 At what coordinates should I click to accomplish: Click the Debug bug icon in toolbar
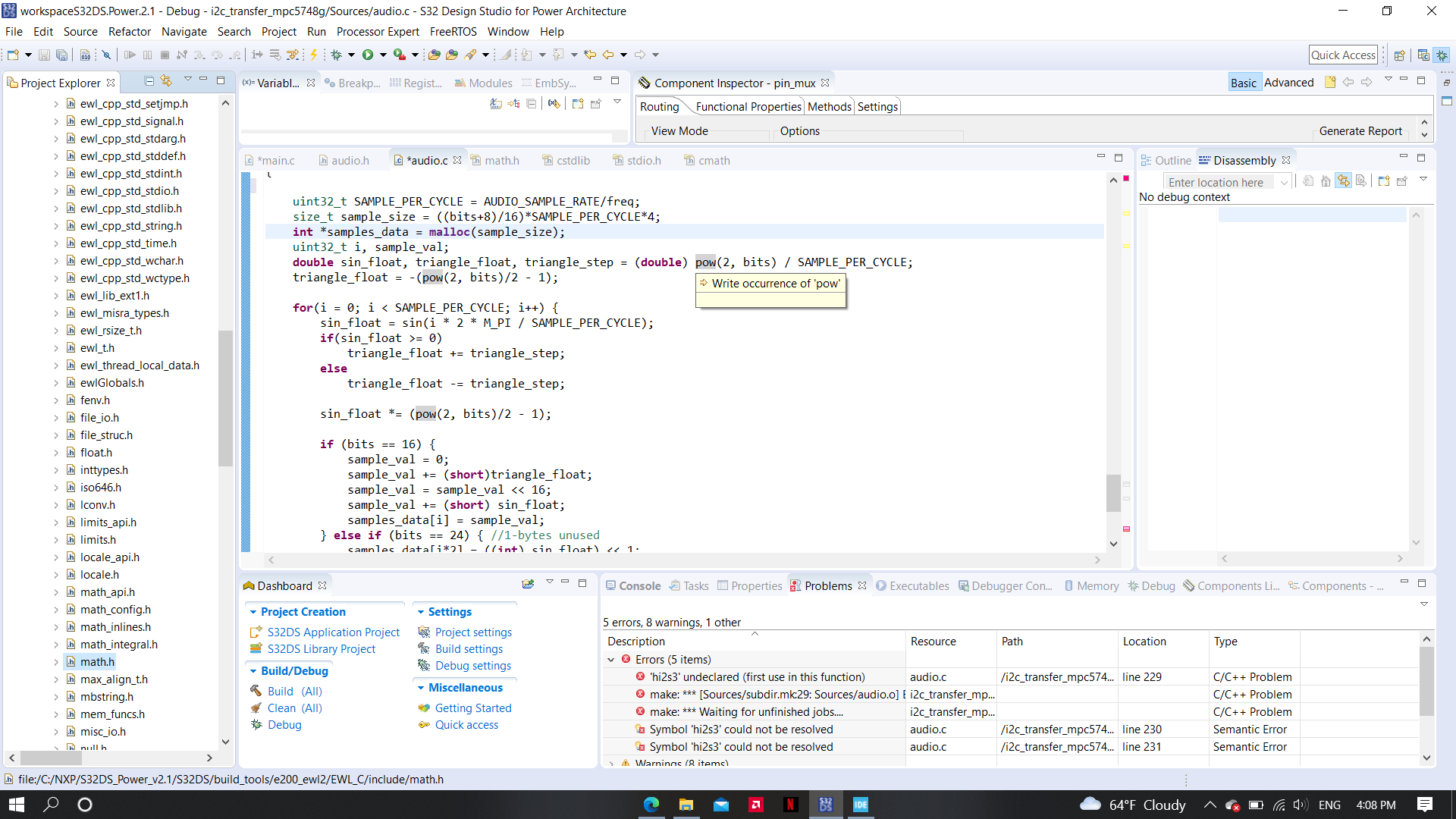click(x=337, y=55)
